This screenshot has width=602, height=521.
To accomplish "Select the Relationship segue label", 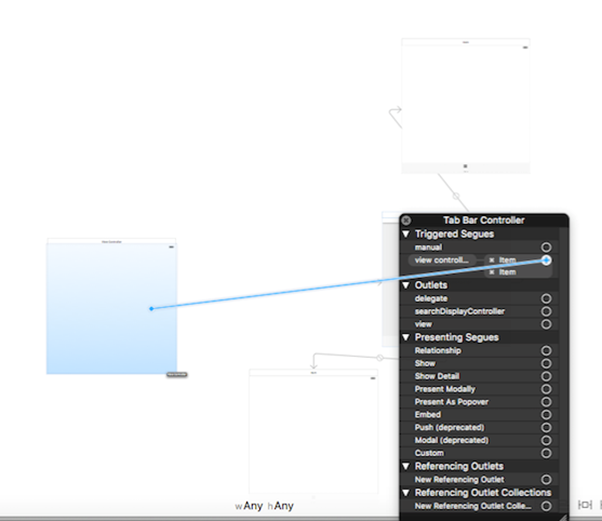I will click(438, 351).
